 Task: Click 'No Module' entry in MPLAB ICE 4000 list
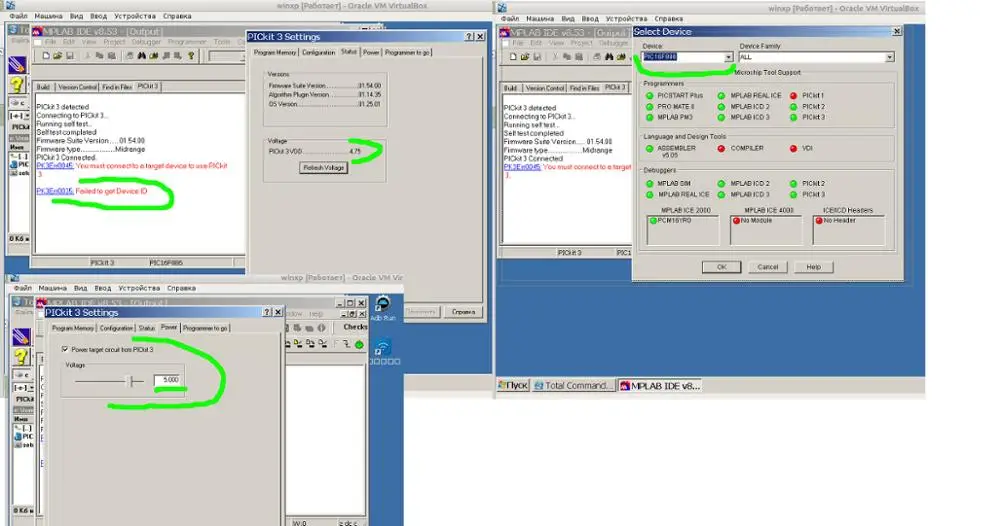752,221
